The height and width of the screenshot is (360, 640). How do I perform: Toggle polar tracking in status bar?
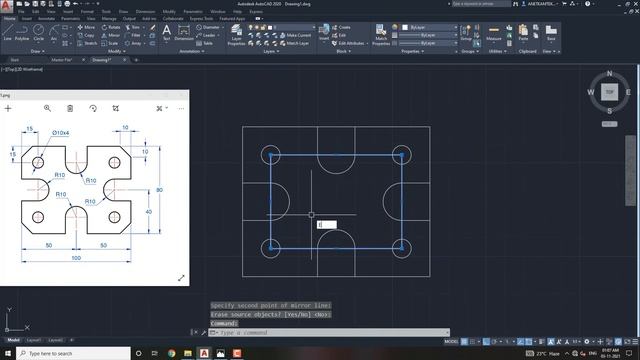pos(494,342)
